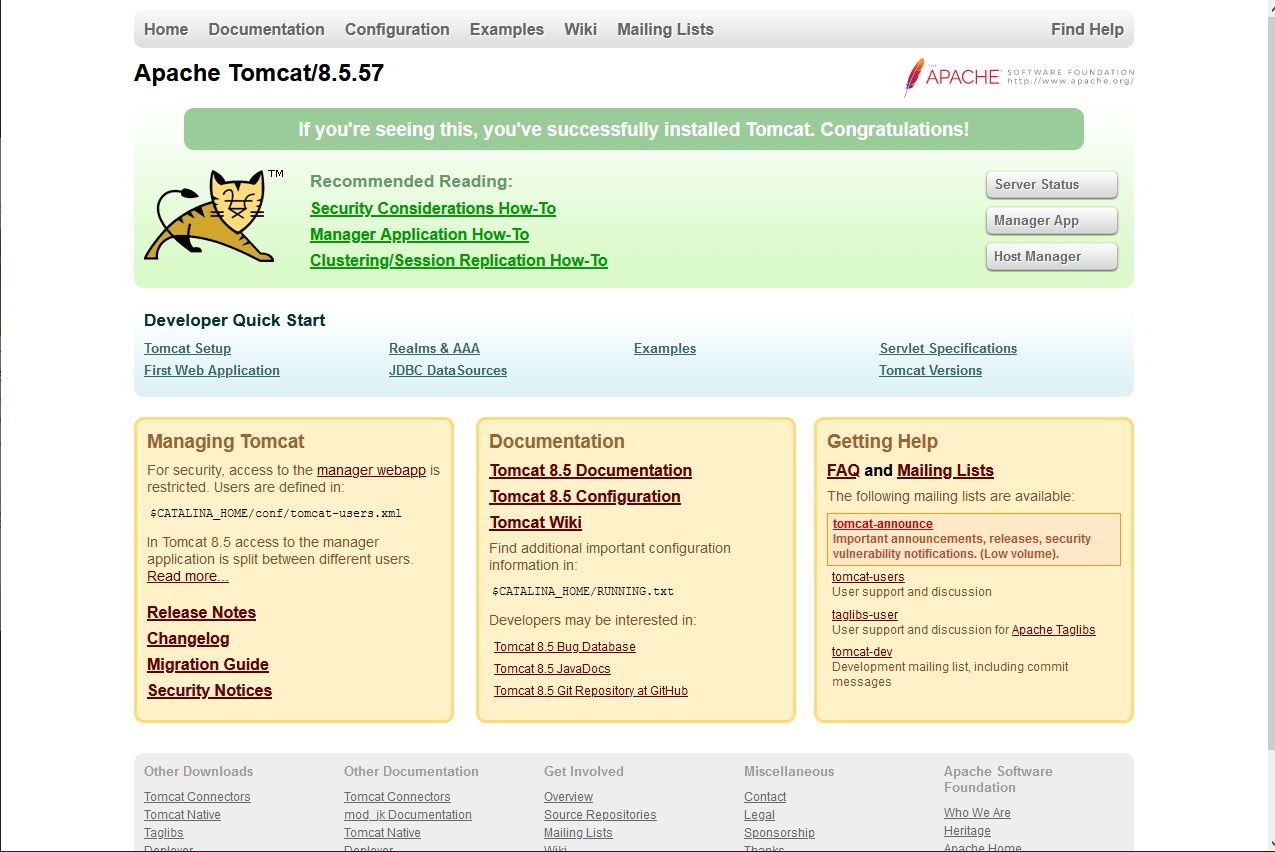Follow the Apache Taglibs link
The width and height of the screenshot is (1275, 852).
(1054, 630)
